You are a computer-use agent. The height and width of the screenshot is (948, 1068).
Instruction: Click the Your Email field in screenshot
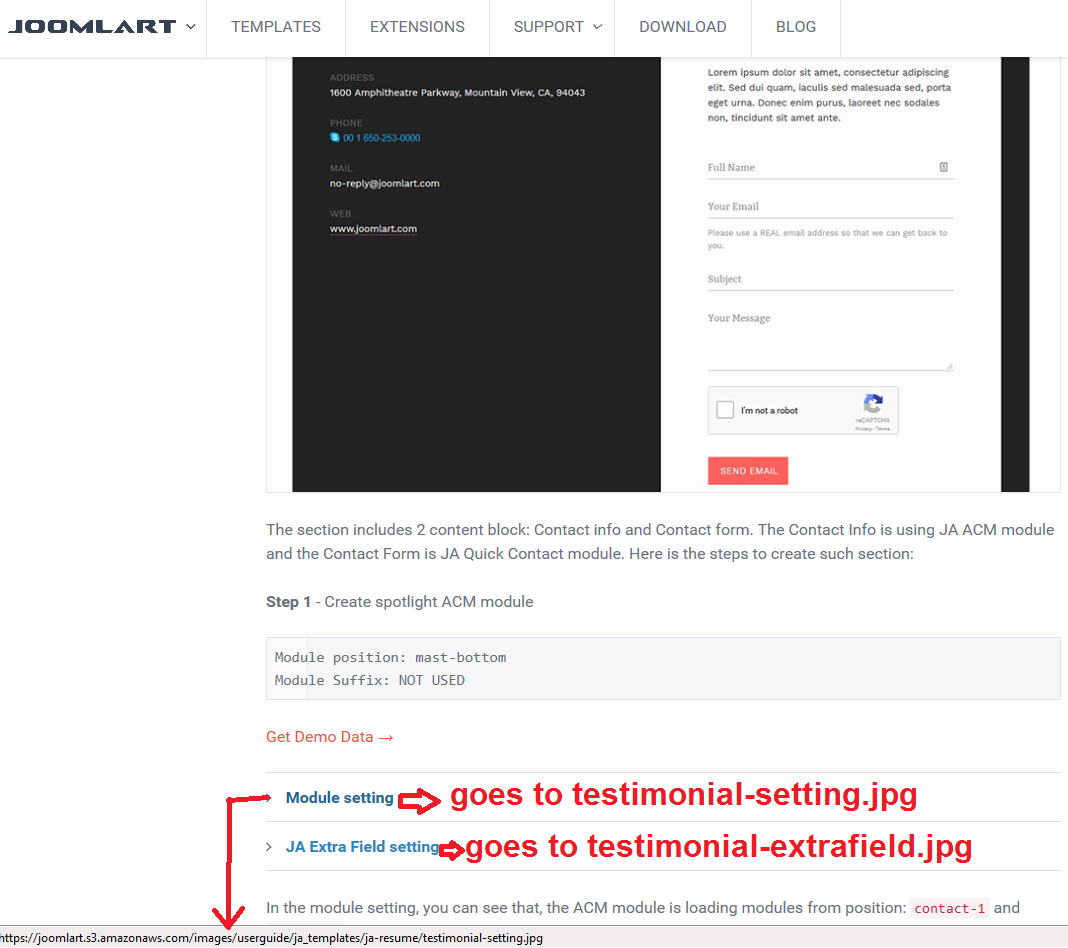point(830,207)
